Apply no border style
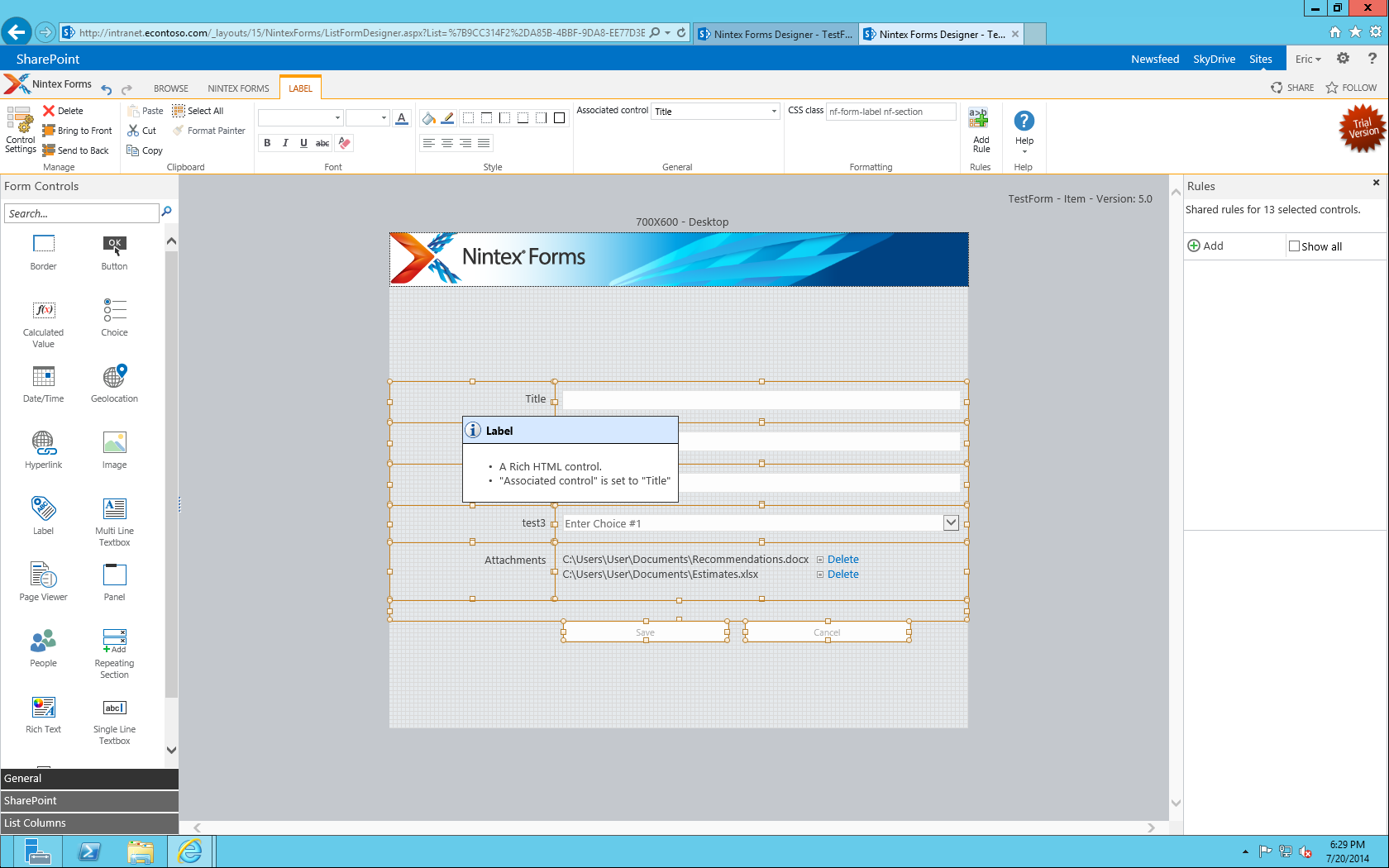This screenshot has height=868, width=1389. tap(468, 118)
